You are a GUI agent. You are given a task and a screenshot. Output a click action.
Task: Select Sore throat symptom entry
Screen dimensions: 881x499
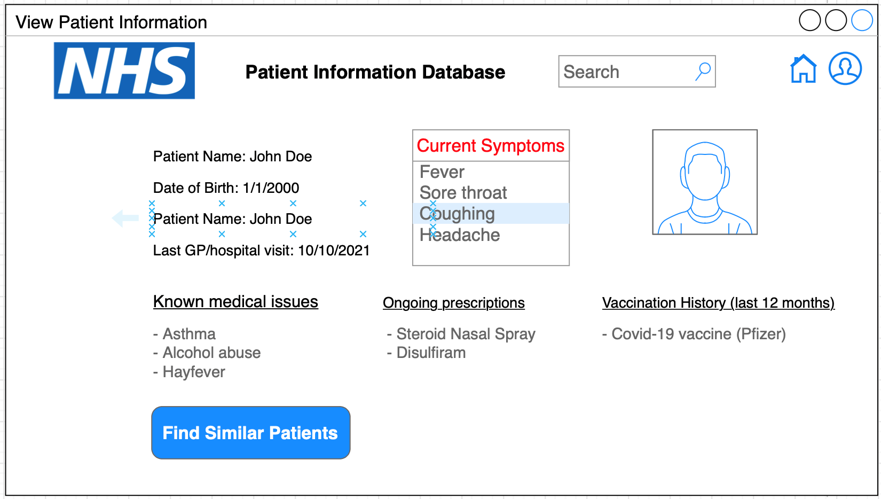point(463,193)
